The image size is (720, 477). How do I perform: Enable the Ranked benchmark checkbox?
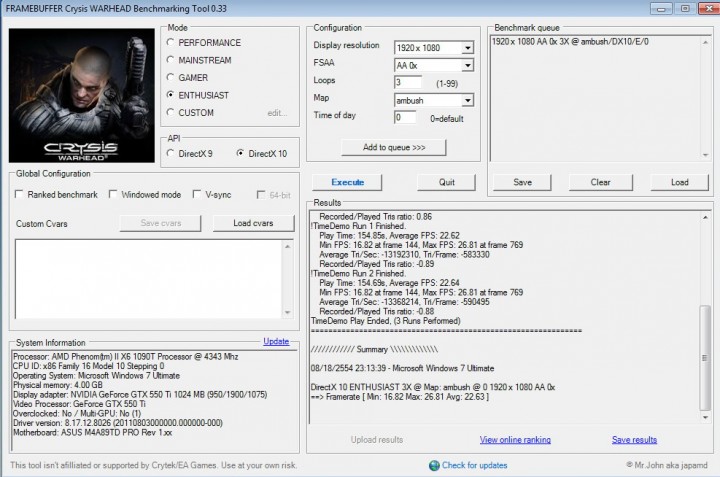click(19, 194)
